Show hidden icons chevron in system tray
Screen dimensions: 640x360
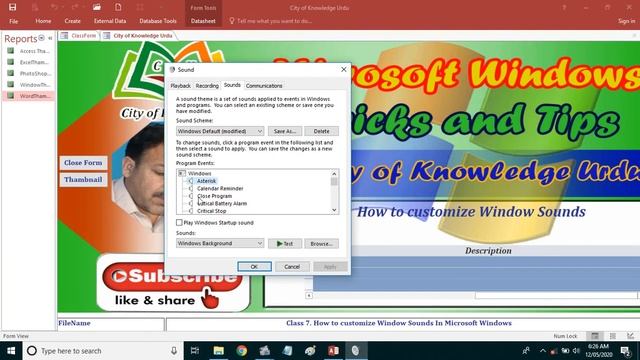543,351
